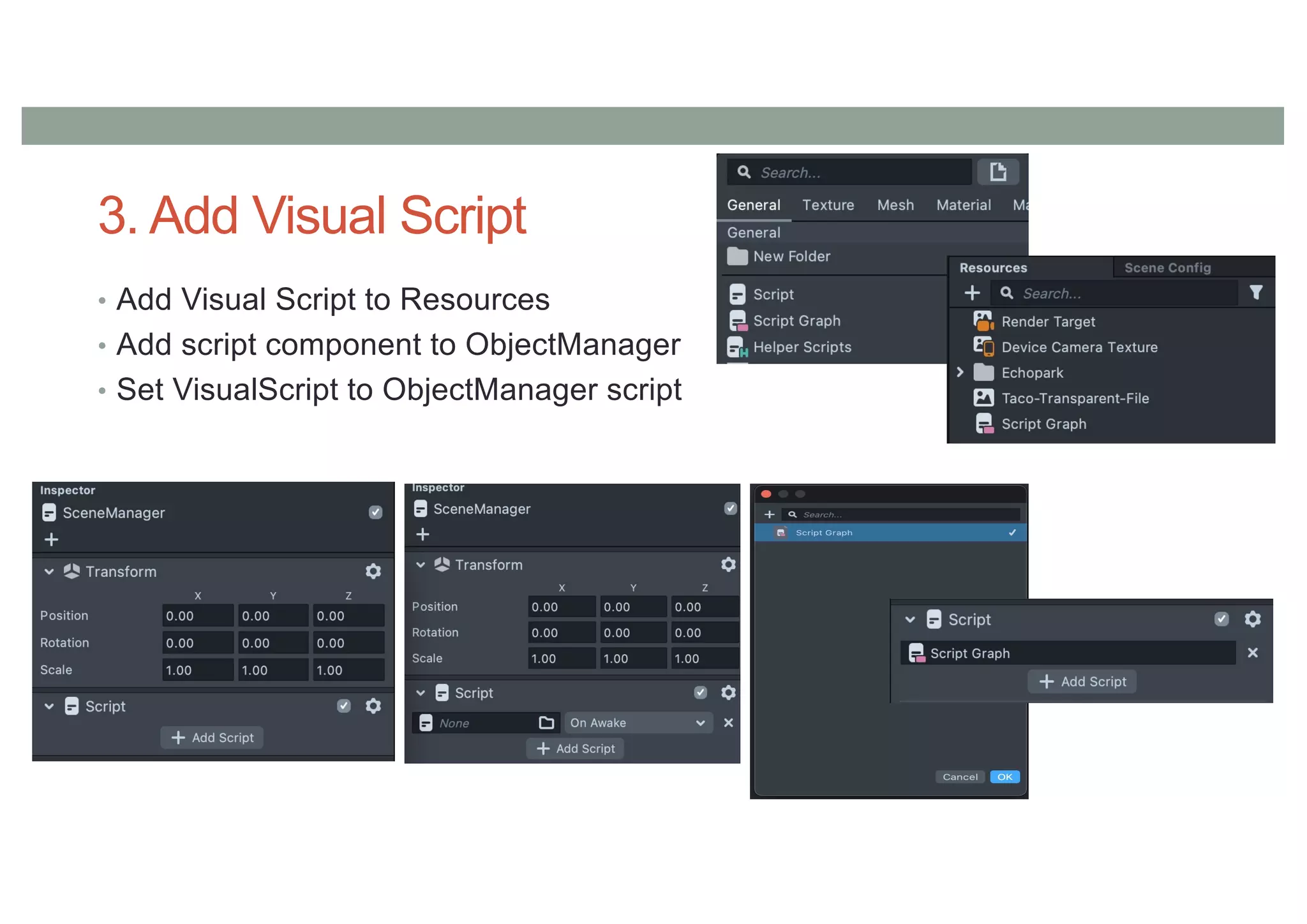Toggle SceneManager checkbox in middle Inspector
The height and width of the screenshot is (924, 1307).
731,509
